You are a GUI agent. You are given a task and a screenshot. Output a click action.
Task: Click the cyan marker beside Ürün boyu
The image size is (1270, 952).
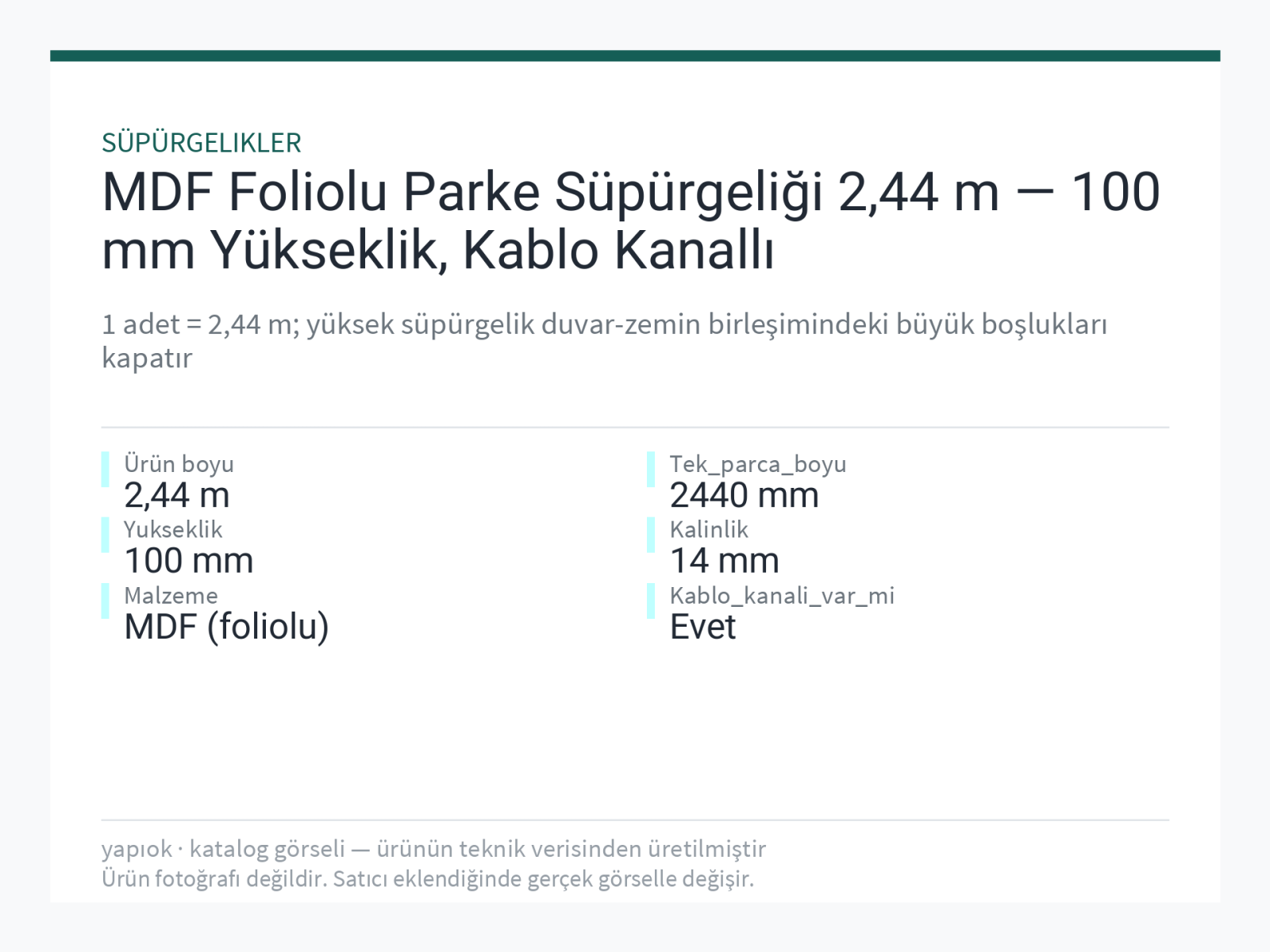tap(105, 469)
